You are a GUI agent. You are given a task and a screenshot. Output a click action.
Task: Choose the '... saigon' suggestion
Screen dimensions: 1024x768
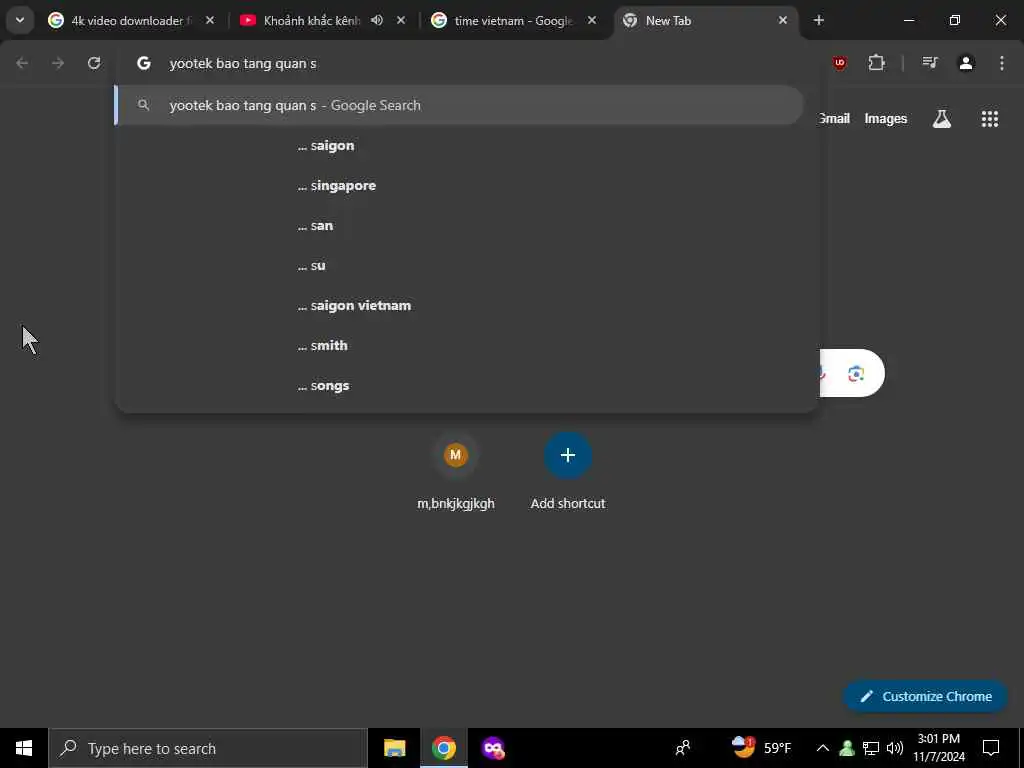[x=459, y=146]
